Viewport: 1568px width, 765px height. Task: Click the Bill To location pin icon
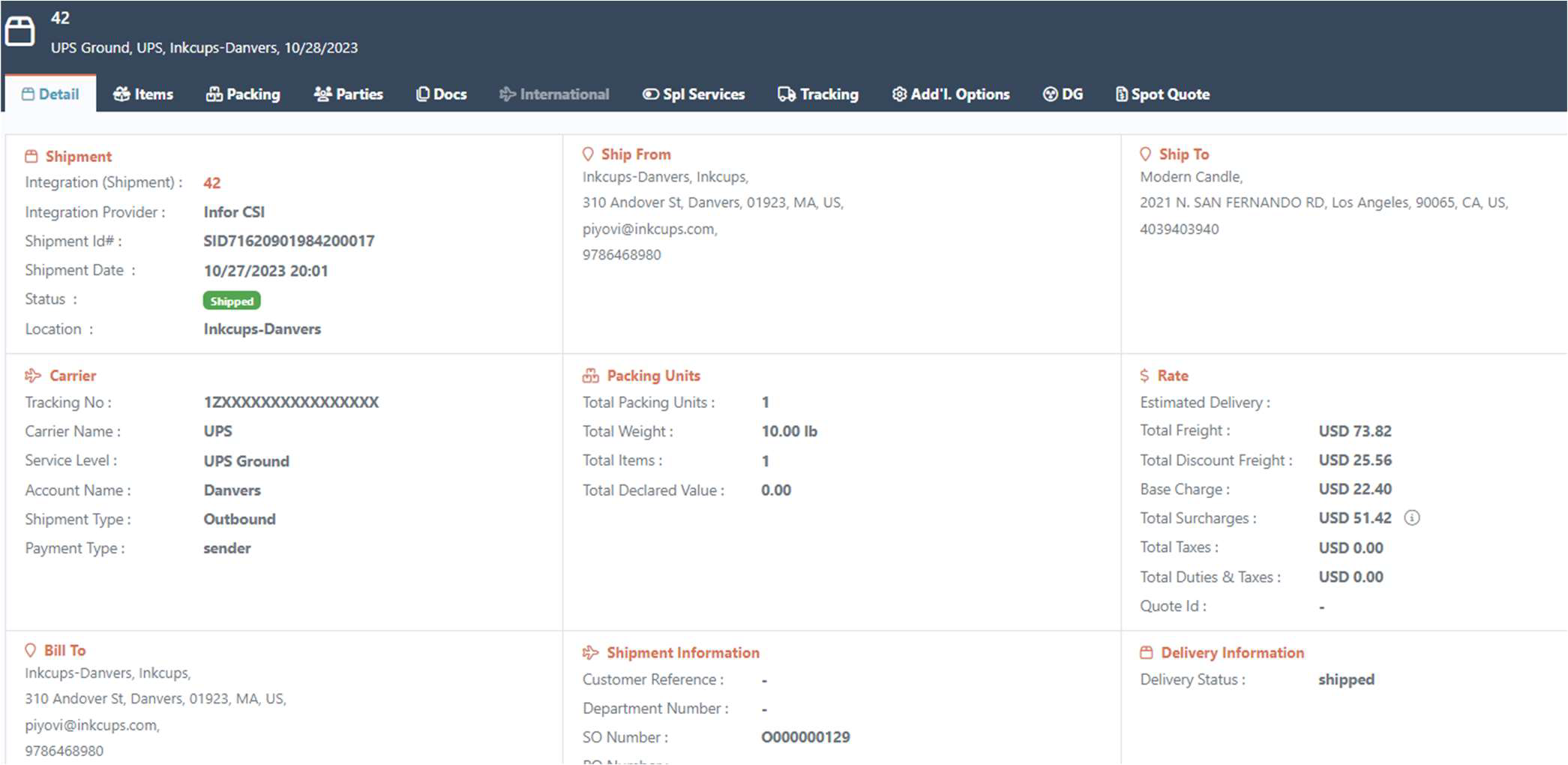pyautogui.click(x=31, y=650)
